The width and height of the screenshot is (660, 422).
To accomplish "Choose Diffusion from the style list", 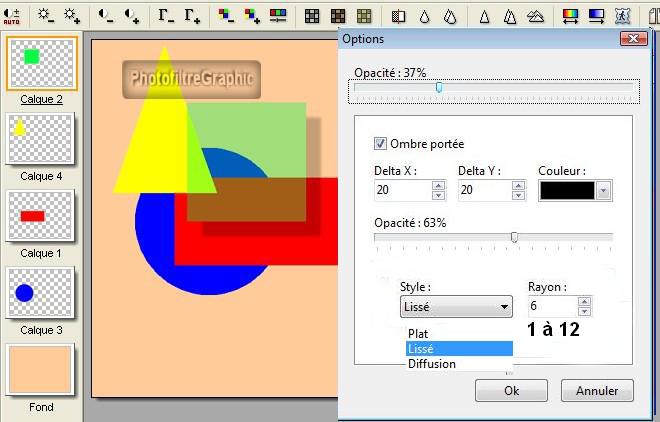I will [432, 364].
